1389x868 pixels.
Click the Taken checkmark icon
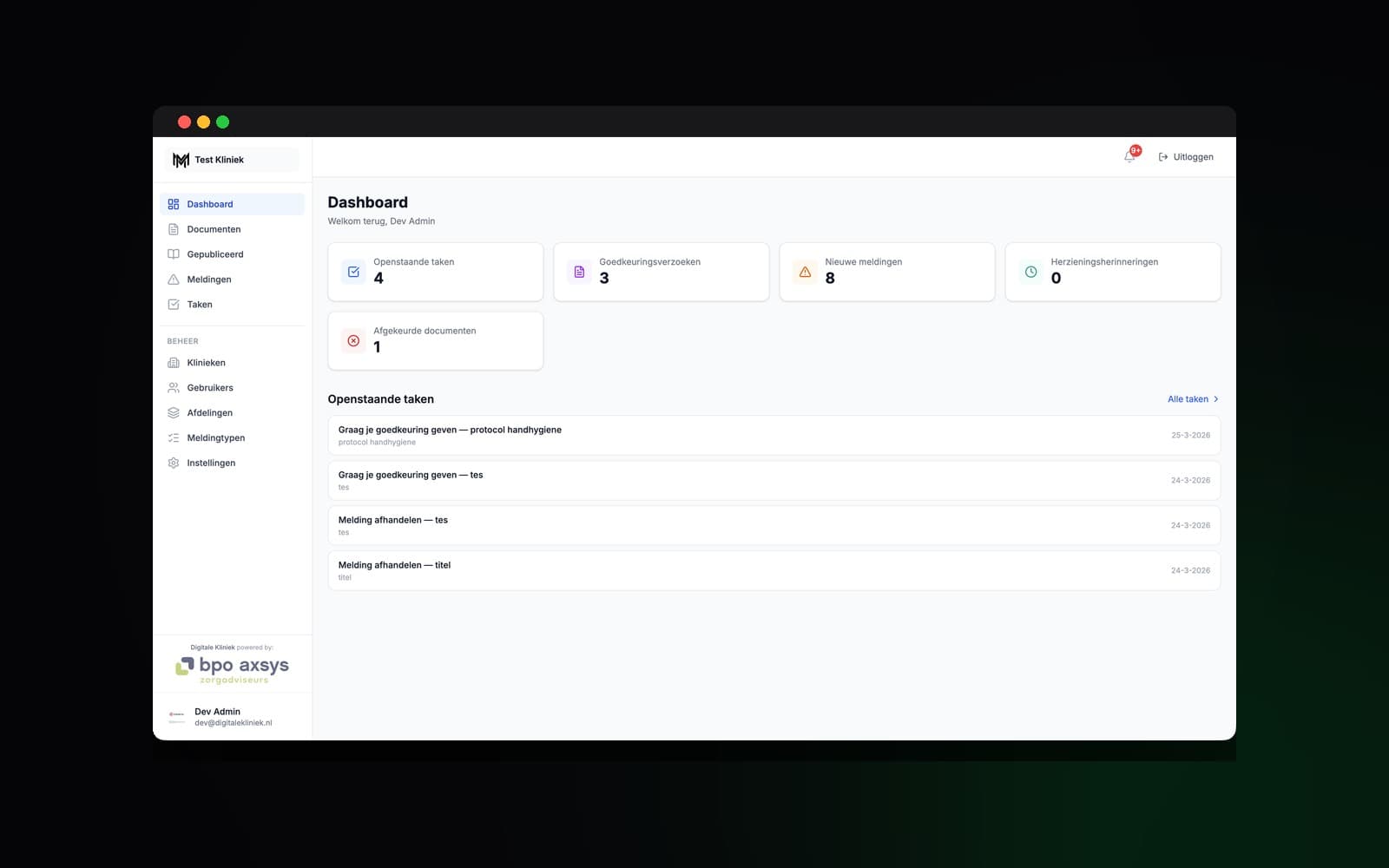174,304
